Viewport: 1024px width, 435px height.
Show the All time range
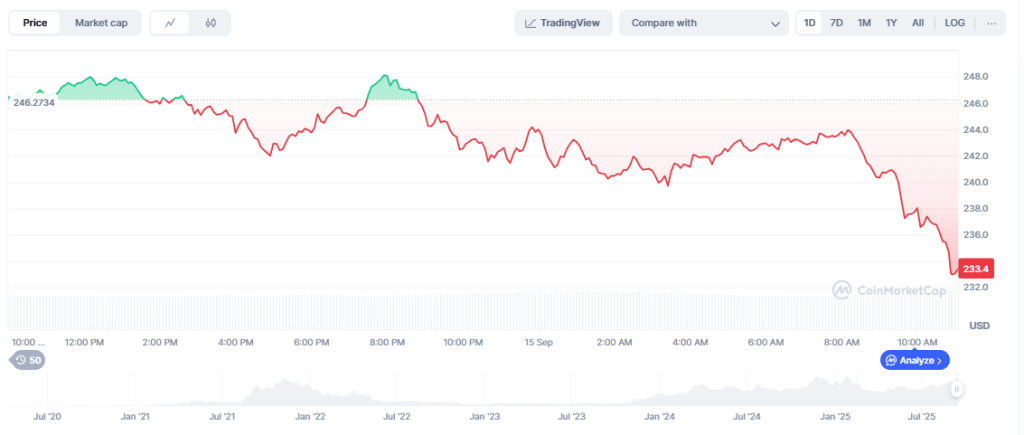tap(918, 23)
